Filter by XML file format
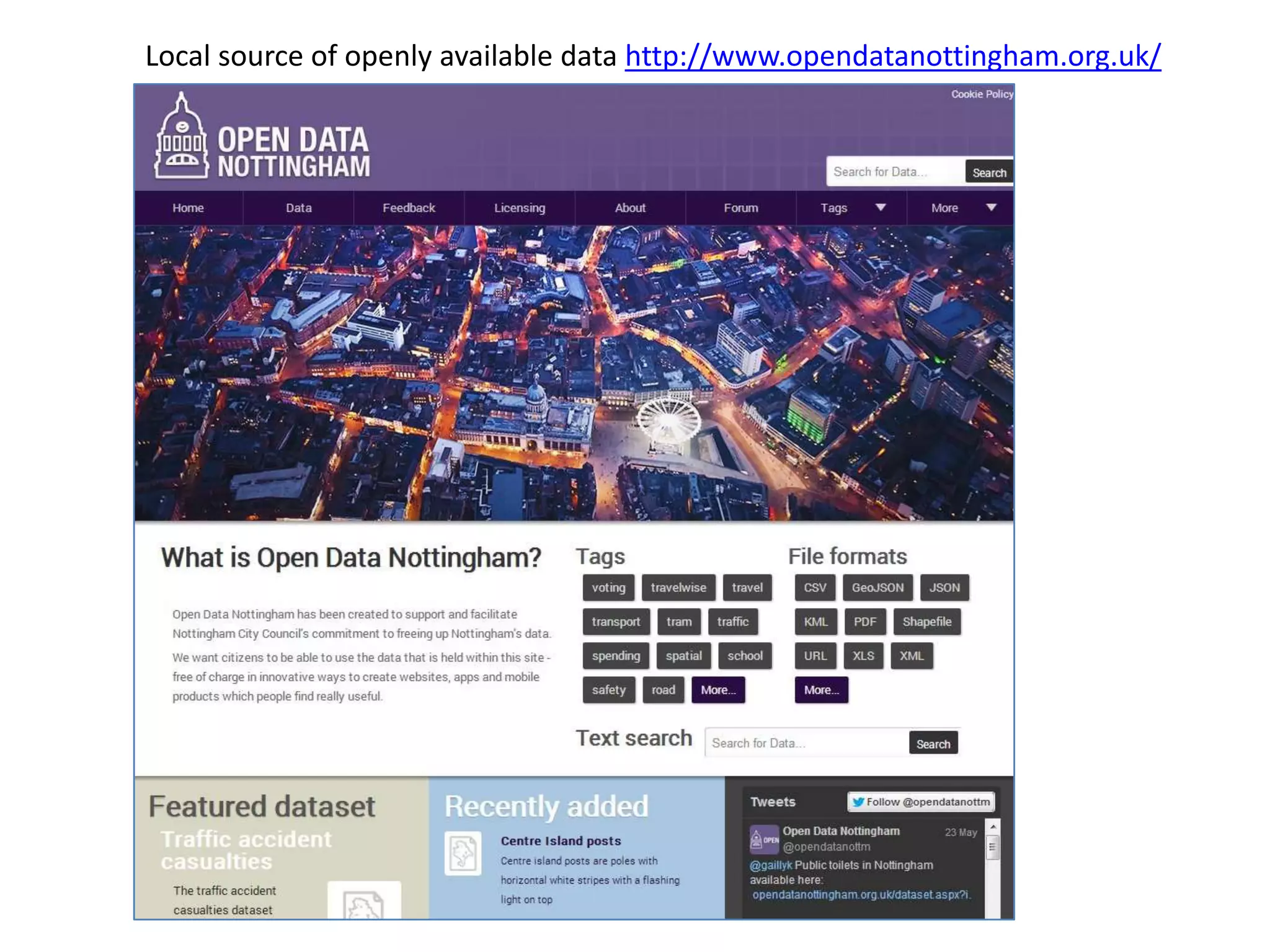This screenshot has height=952, width=1270. coord(912,656)
